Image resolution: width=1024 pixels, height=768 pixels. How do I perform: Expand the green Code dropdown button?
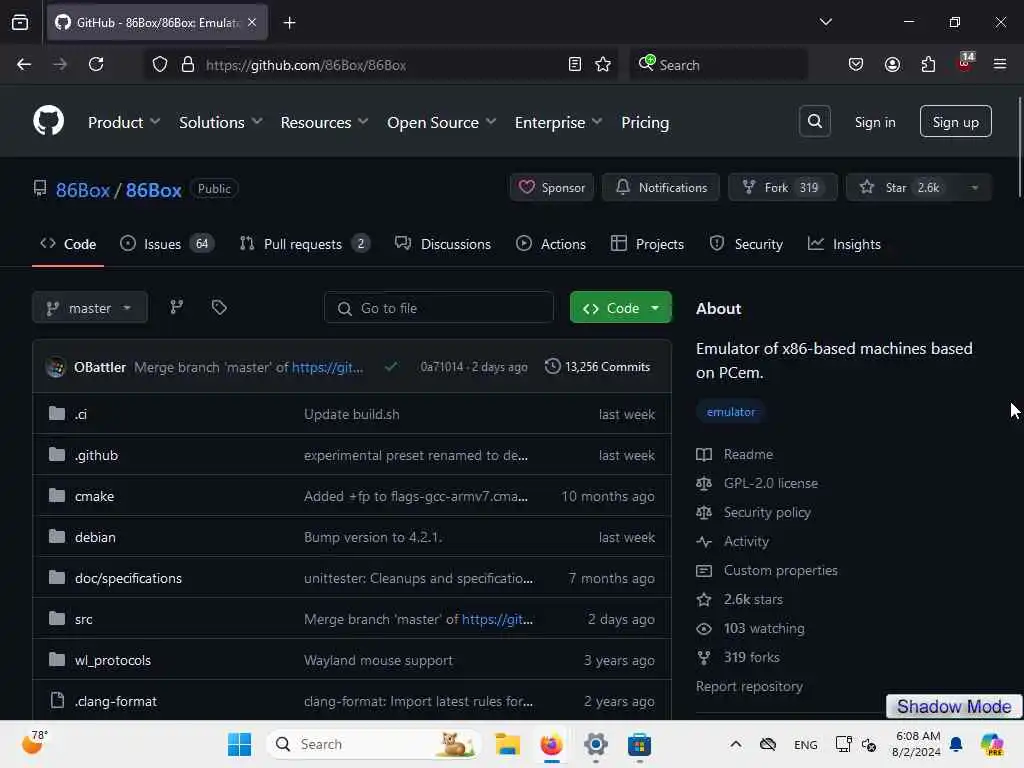[x=620, y=308]
